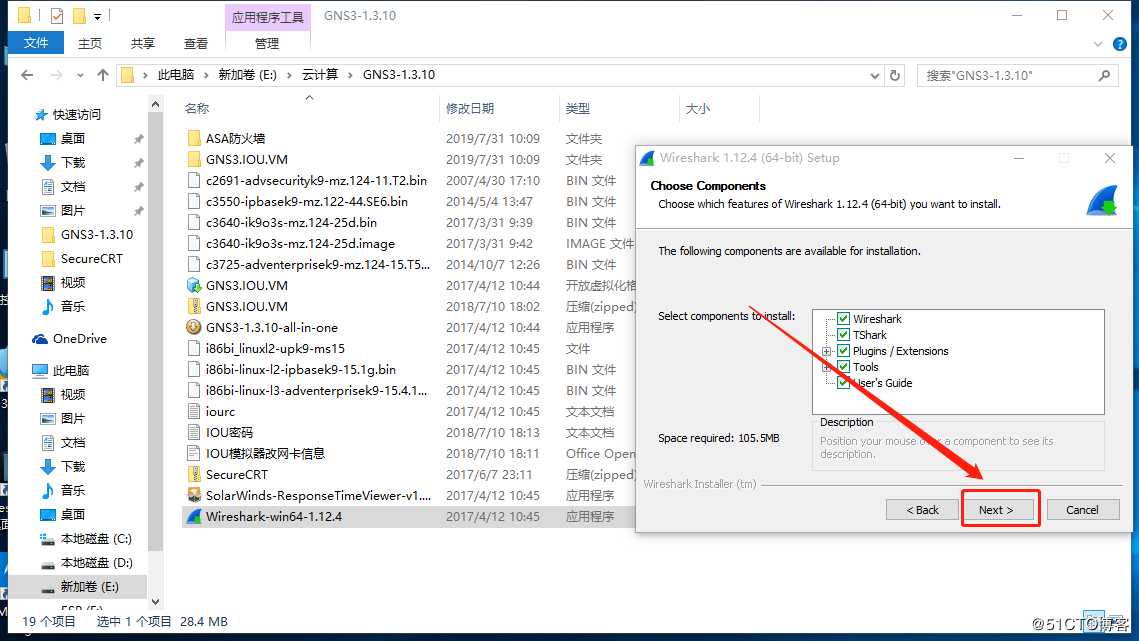
Task: Open SecureCRT folder in quick access
Action: click(x=92, y=258)
